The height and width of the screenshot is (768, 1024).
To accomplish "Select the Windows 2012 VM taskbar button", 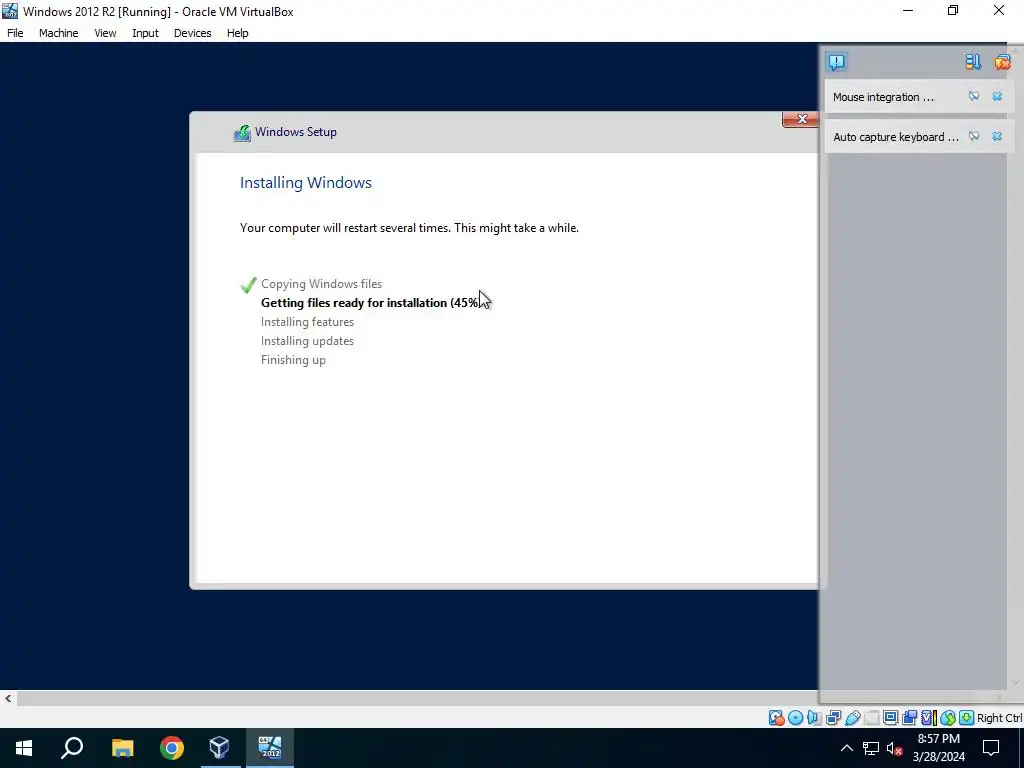I will click(x=270, y=748).
